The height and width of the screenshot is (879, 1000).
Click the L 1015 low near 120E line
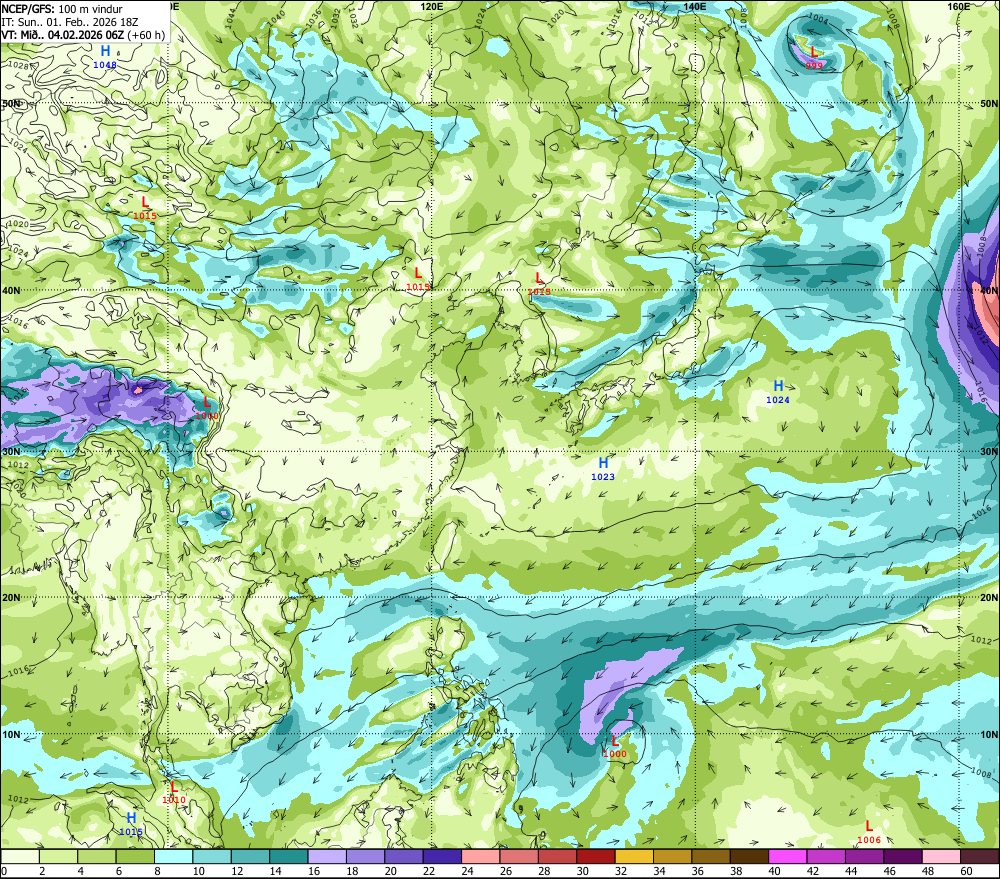tap(418, 279)
